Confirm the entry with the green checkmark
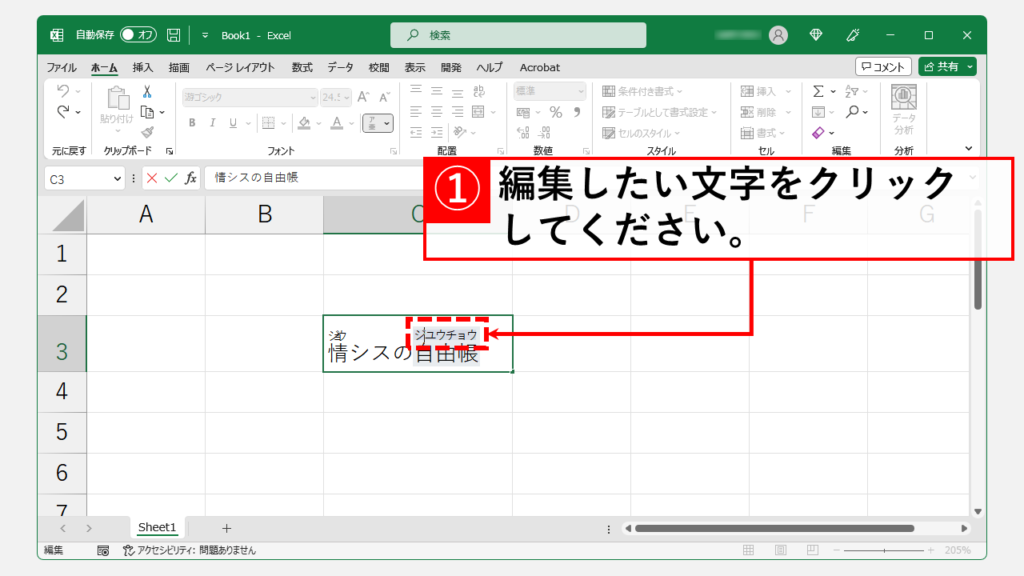The image size is (1024, 576). pyautogui.click(x=170, y=178)
